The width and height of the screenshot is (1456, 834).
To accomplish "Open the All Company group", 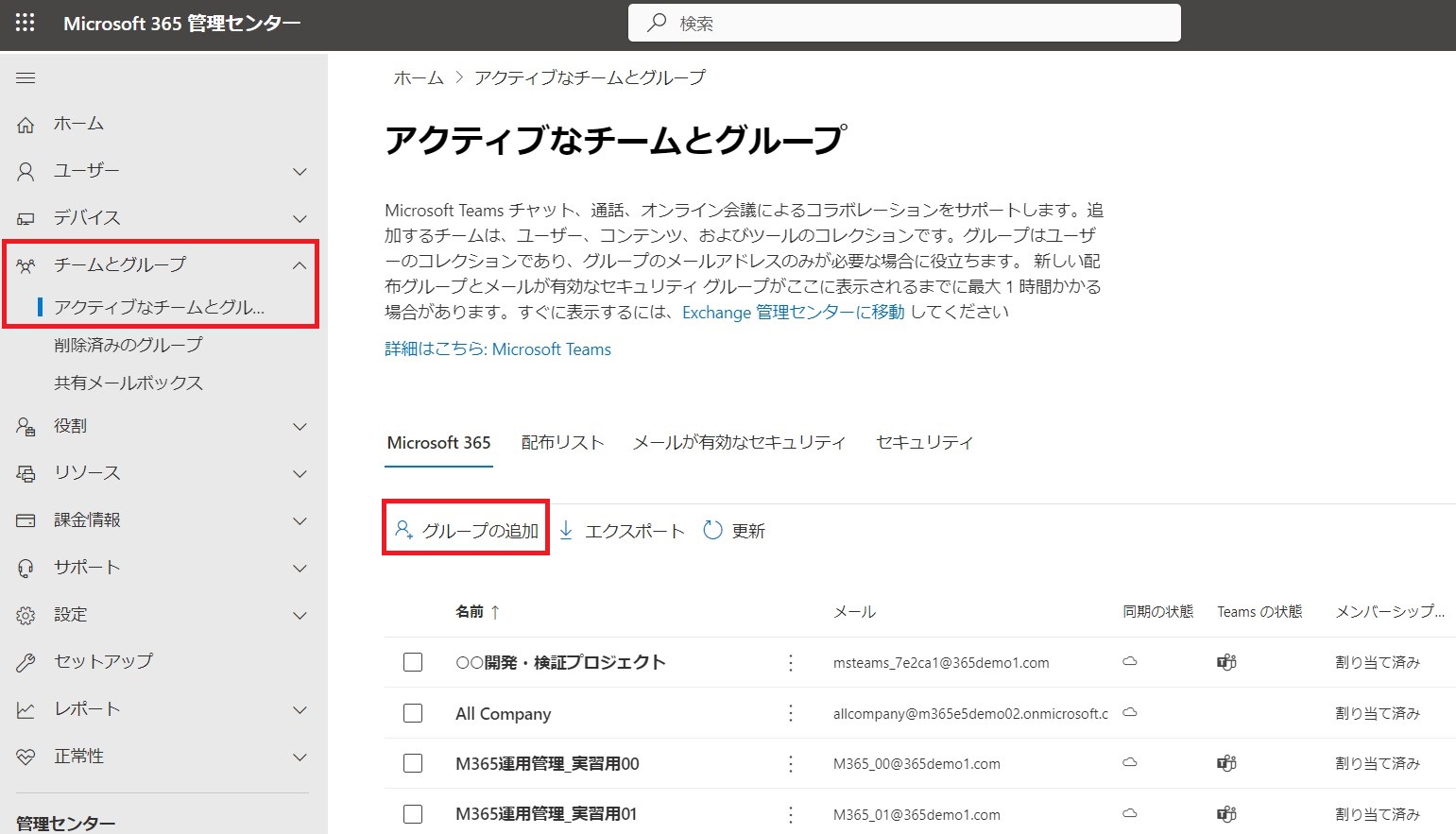I will [504, 713].
